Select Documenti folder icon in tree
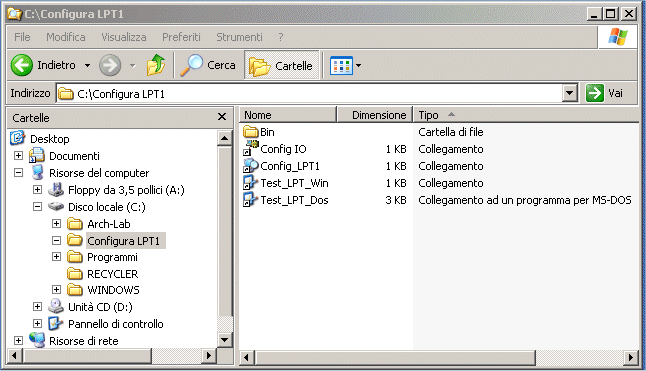 tap(37, 155)
